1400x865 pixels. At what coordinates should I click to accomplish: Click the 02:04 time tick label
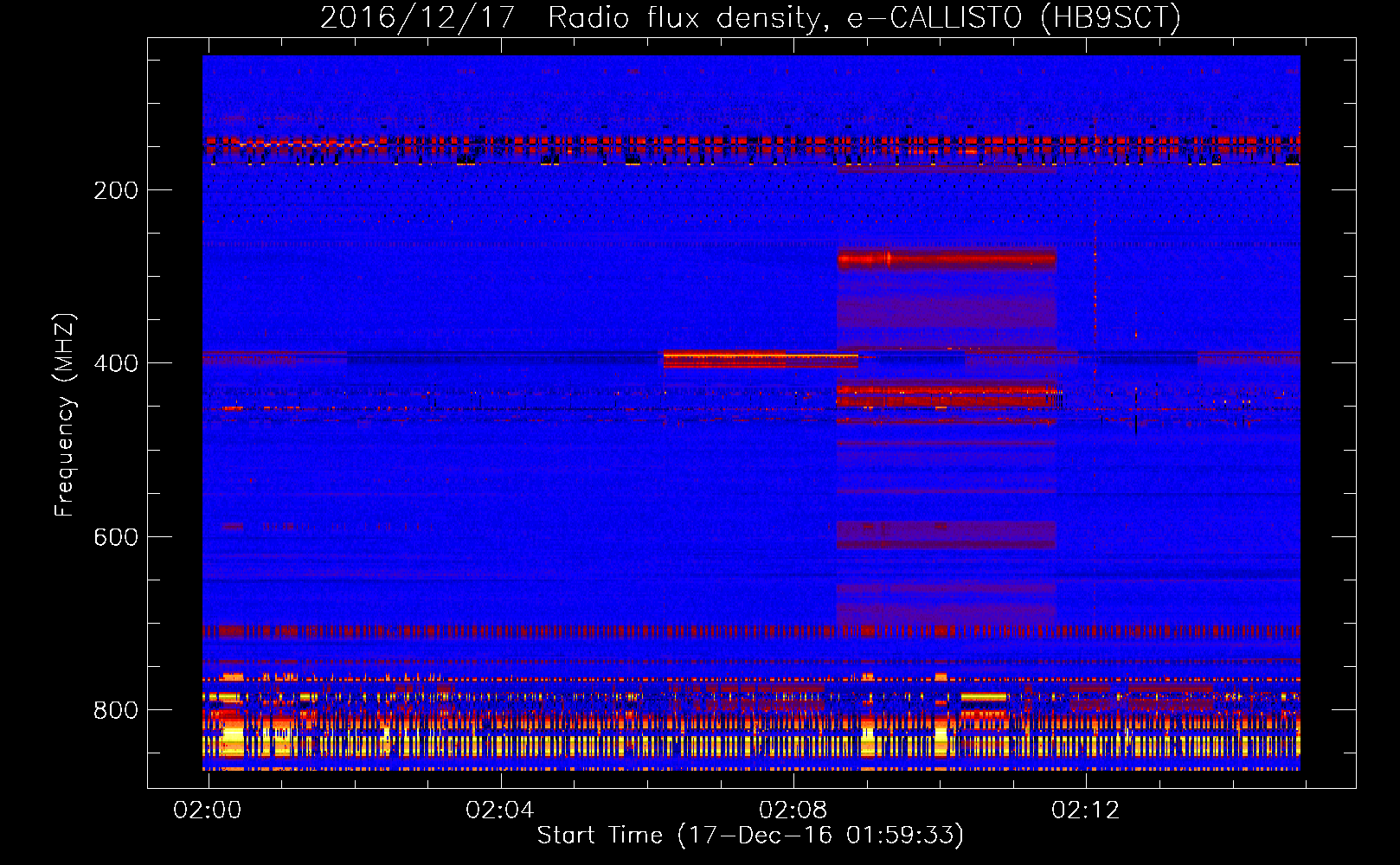(500, 811)
